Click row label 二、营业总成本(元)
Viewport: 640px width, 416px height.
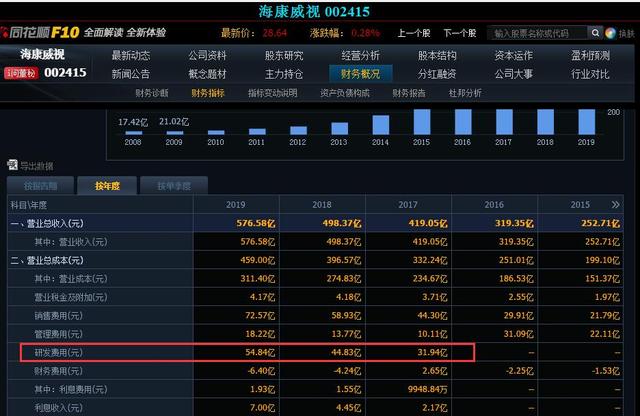coord(47,260)
